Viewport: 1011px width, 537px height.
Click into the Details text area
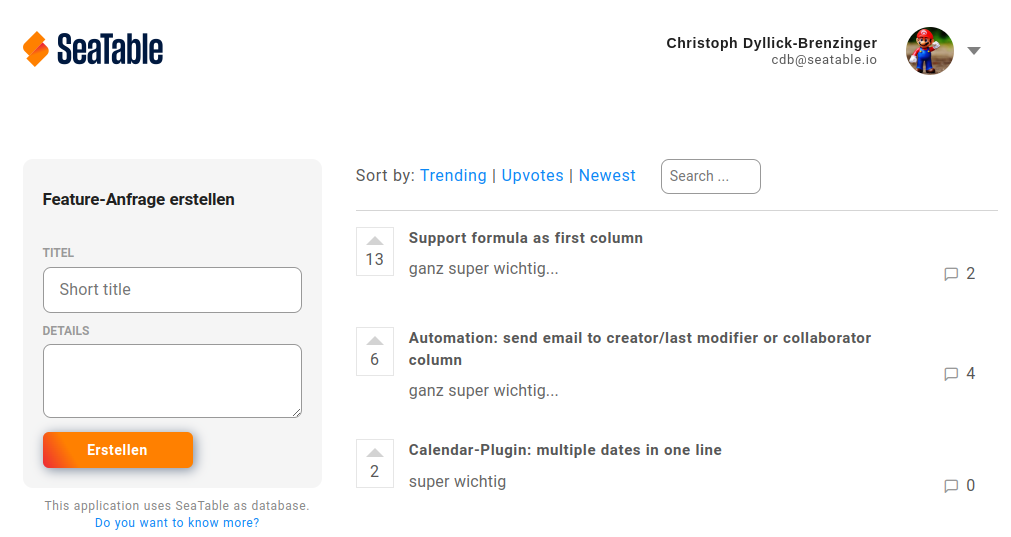click(x=172, y=381)
